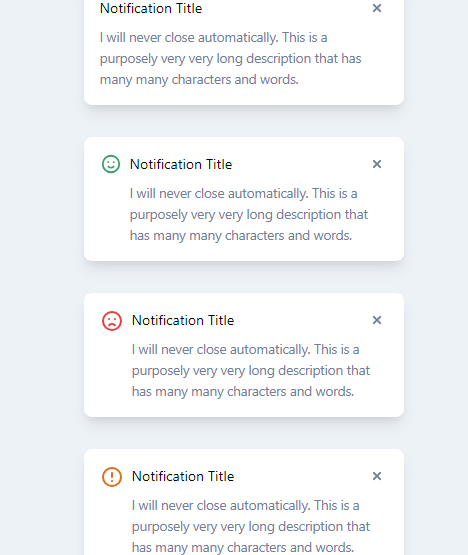Click the Notification Title beside the warning icon
Image resolution: width=468 pixels, height=555 pixels.
183,476
